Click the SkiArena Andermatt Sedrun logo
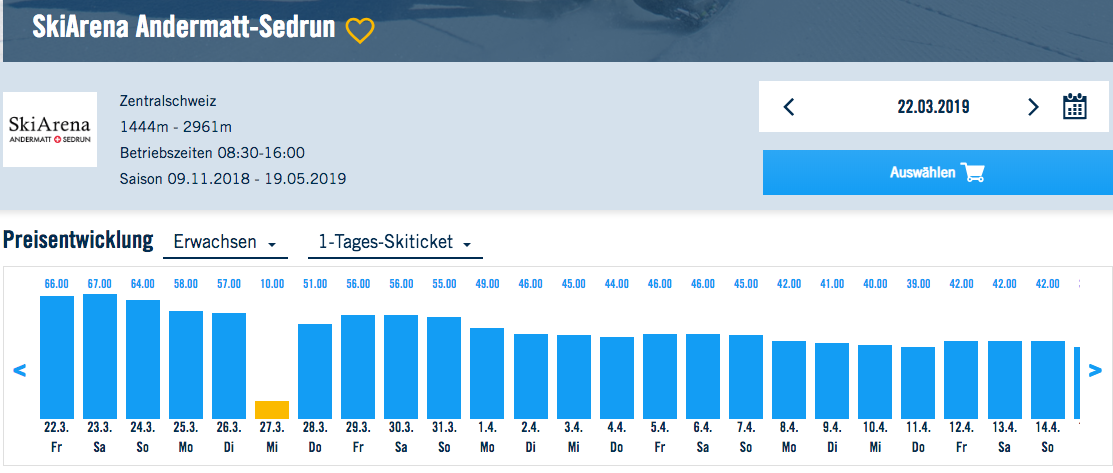Viewport: 1113px width, 473px height. coord(50,130)
